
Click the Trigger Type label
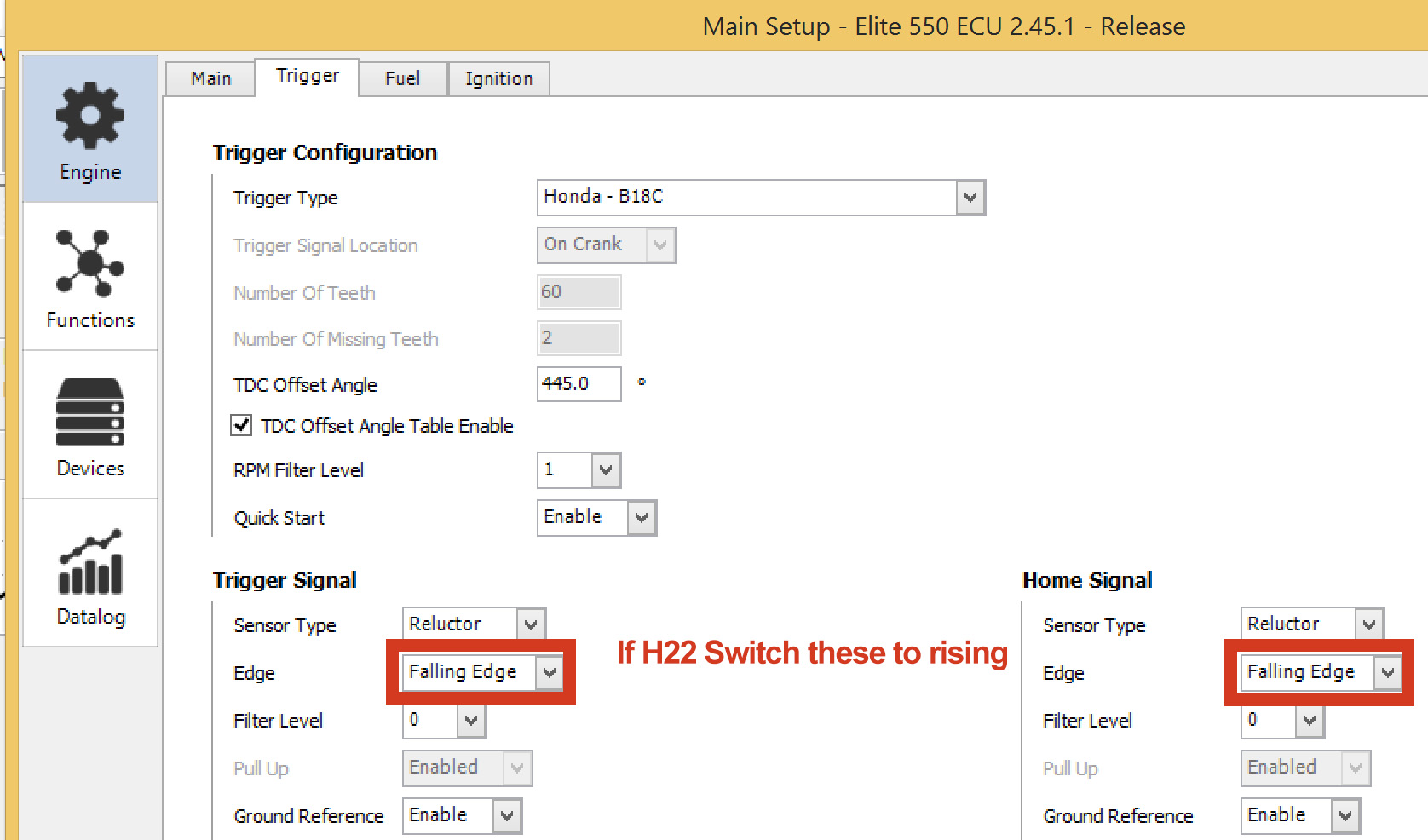pos(285,198)
